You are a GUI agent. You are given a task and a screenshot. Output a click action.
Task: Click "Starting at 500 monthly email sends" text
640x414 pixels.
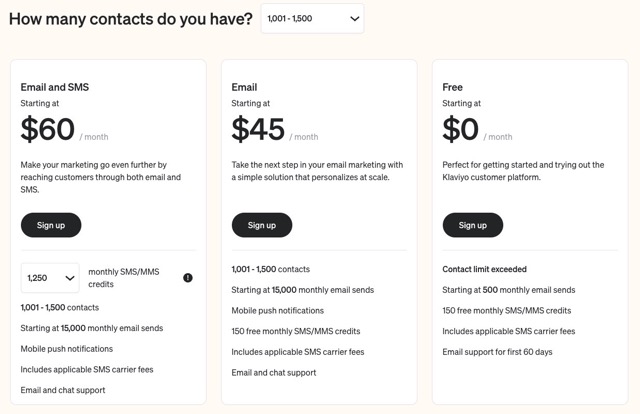pyautogui.click(x=509, y=290)
